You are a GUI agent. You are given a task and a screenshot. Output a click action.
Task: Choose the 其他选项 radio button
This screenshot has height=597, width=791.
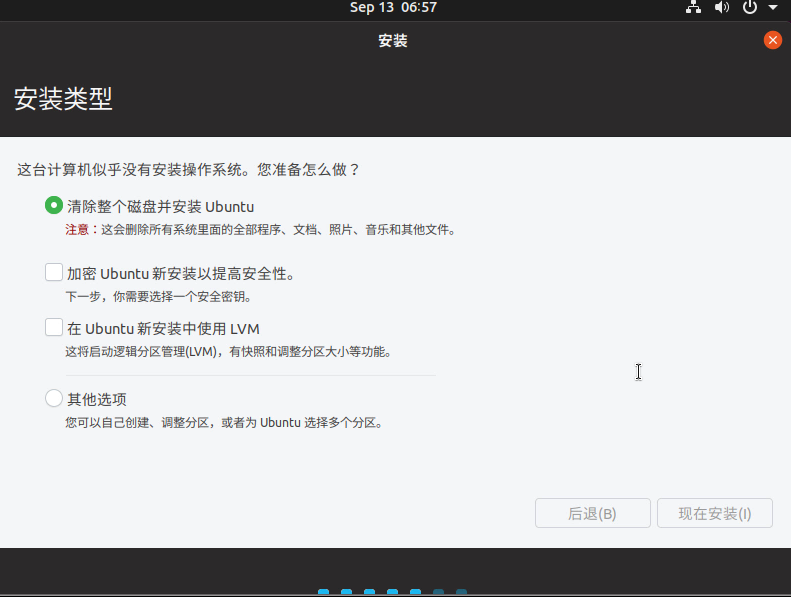[x=53, y=398]
